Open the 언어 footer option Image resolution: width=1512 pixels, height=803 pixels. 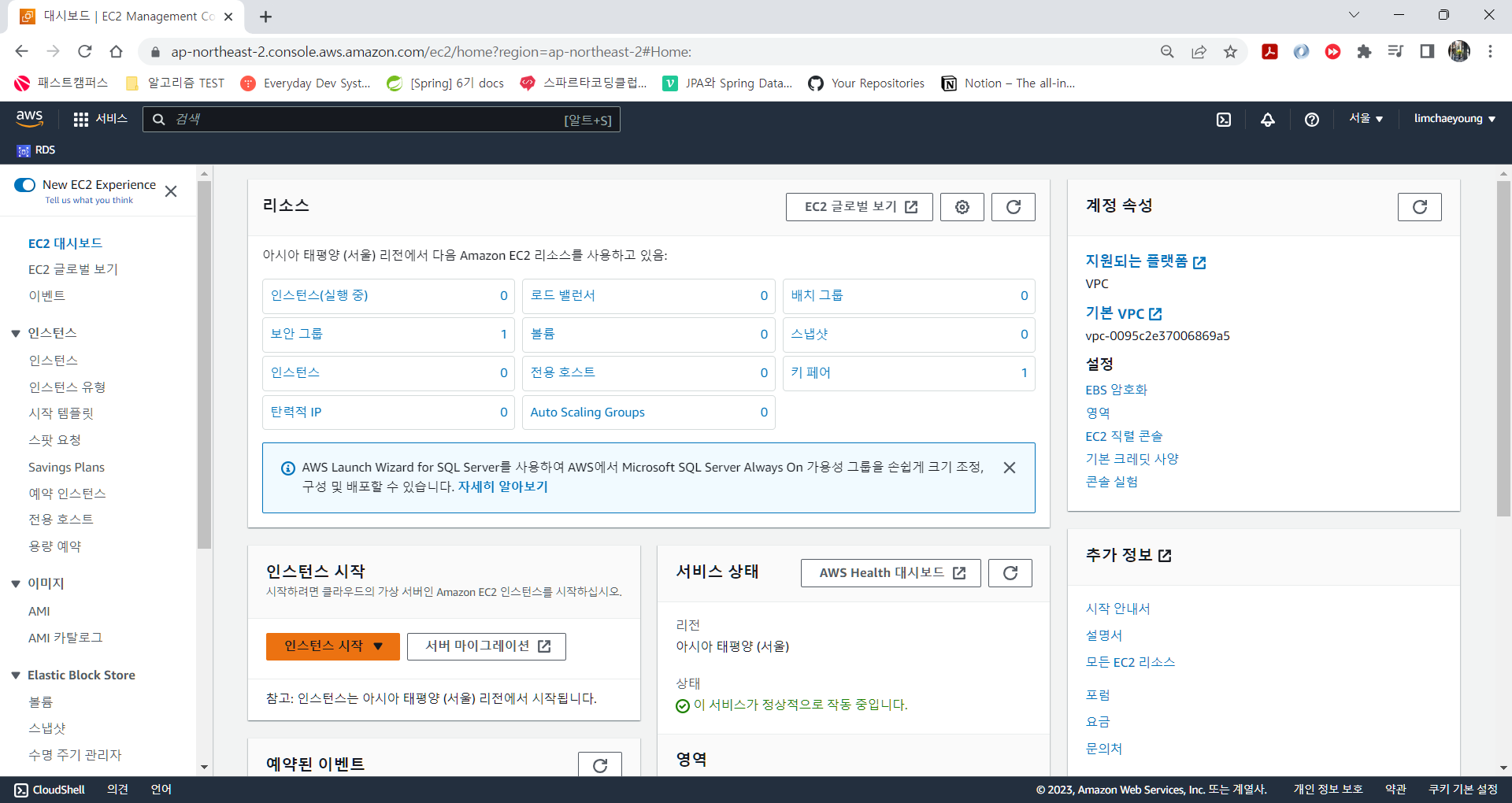[x=161, y=790]
